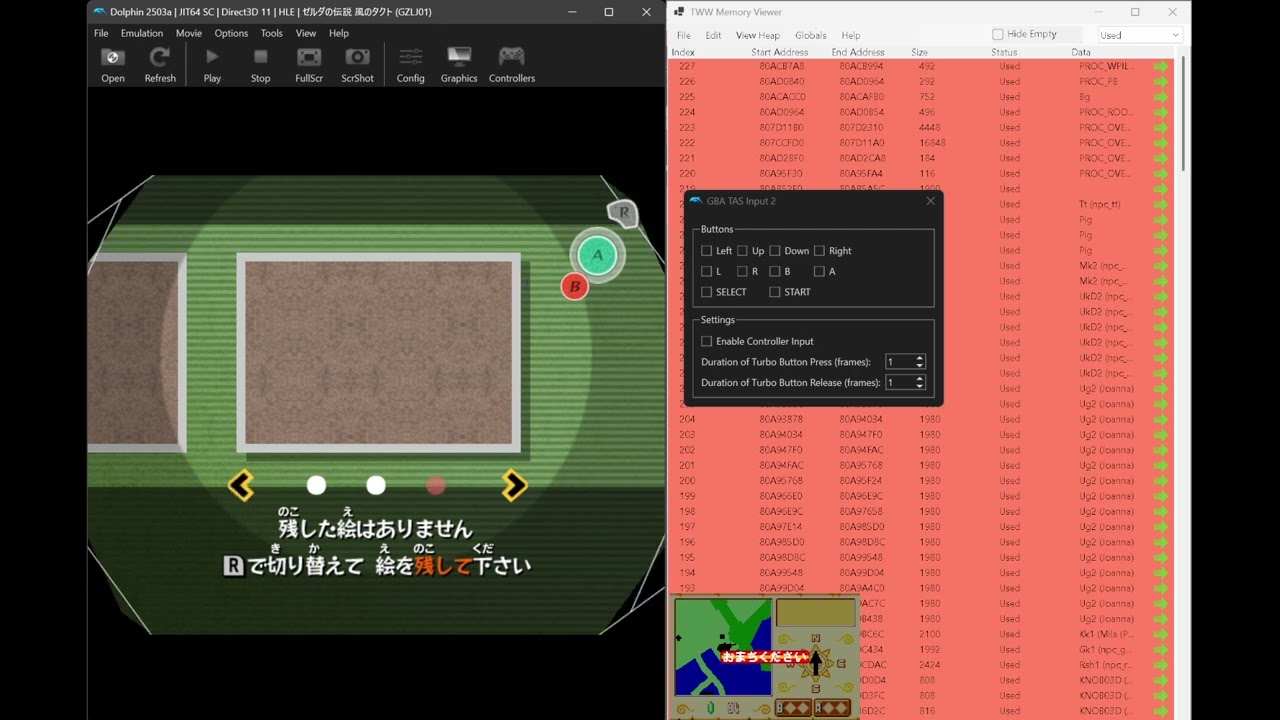
Task: Click the Memory Viewer vertical scrollbar
Action: tap(1184, 112)
